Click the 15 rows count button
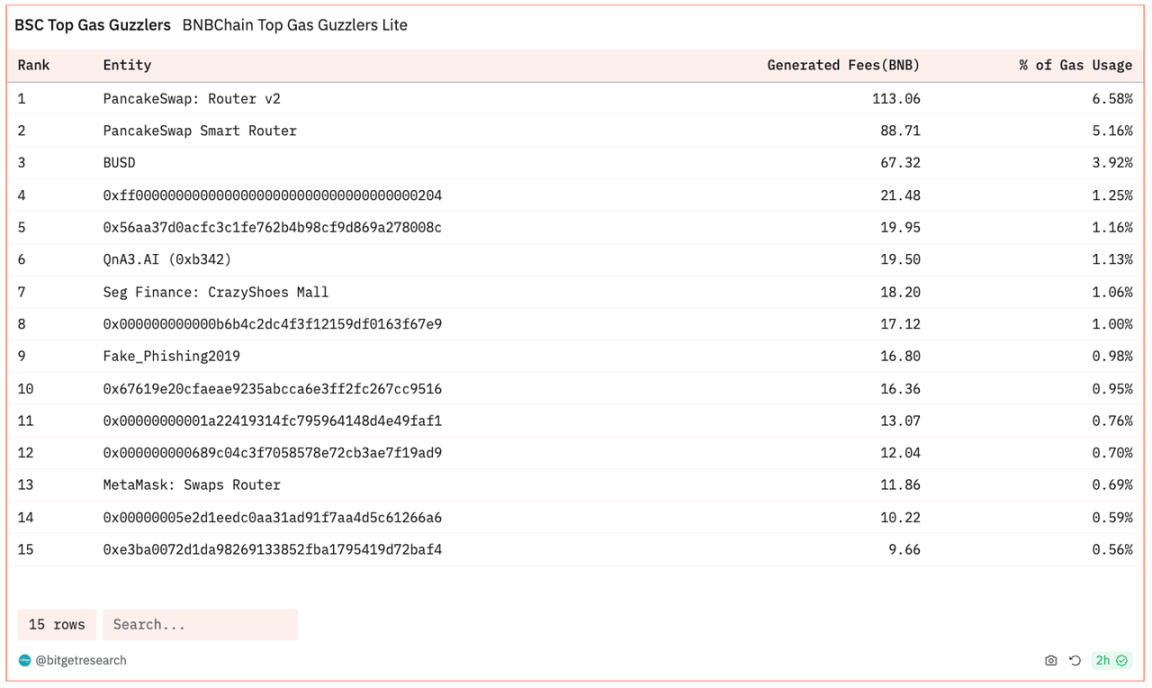 [x=57, y=624]
